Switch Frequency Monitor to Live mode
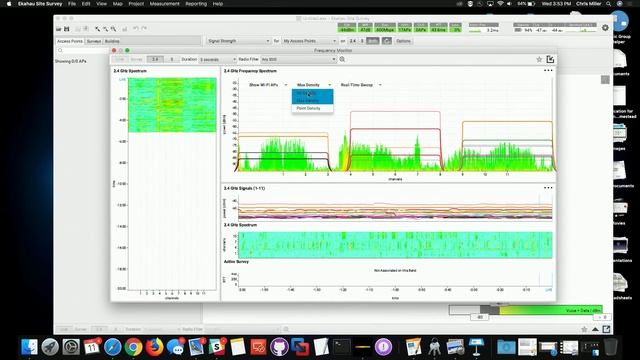Viewport: 640px width, 360px height. click(x=120, y=59)
